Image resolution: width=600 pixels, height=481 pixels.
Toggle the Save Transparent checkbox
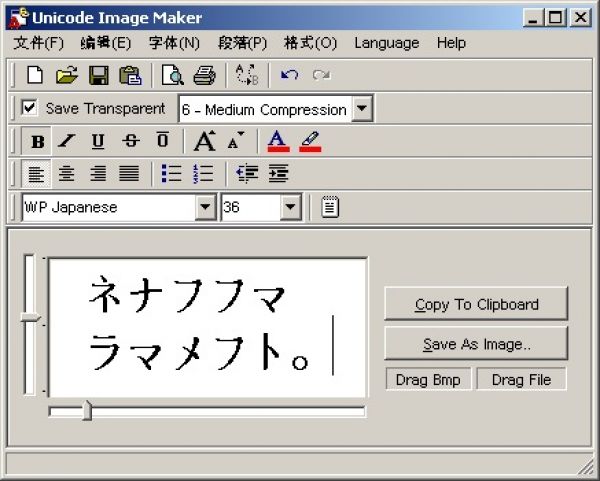[x=30, y=108]
